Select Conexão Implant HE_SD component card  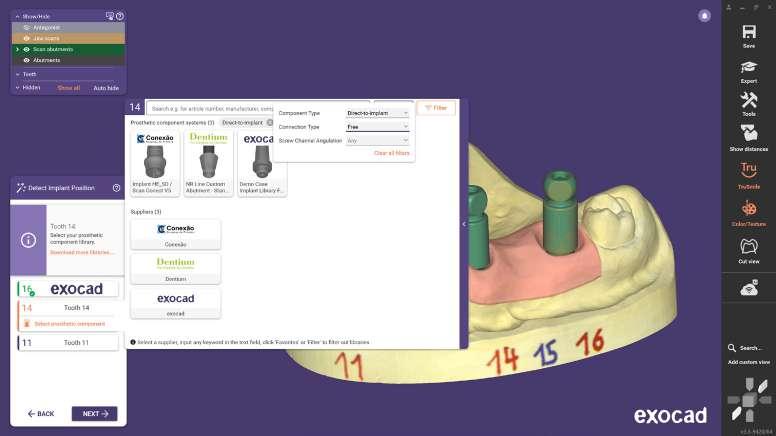point(155,163)
